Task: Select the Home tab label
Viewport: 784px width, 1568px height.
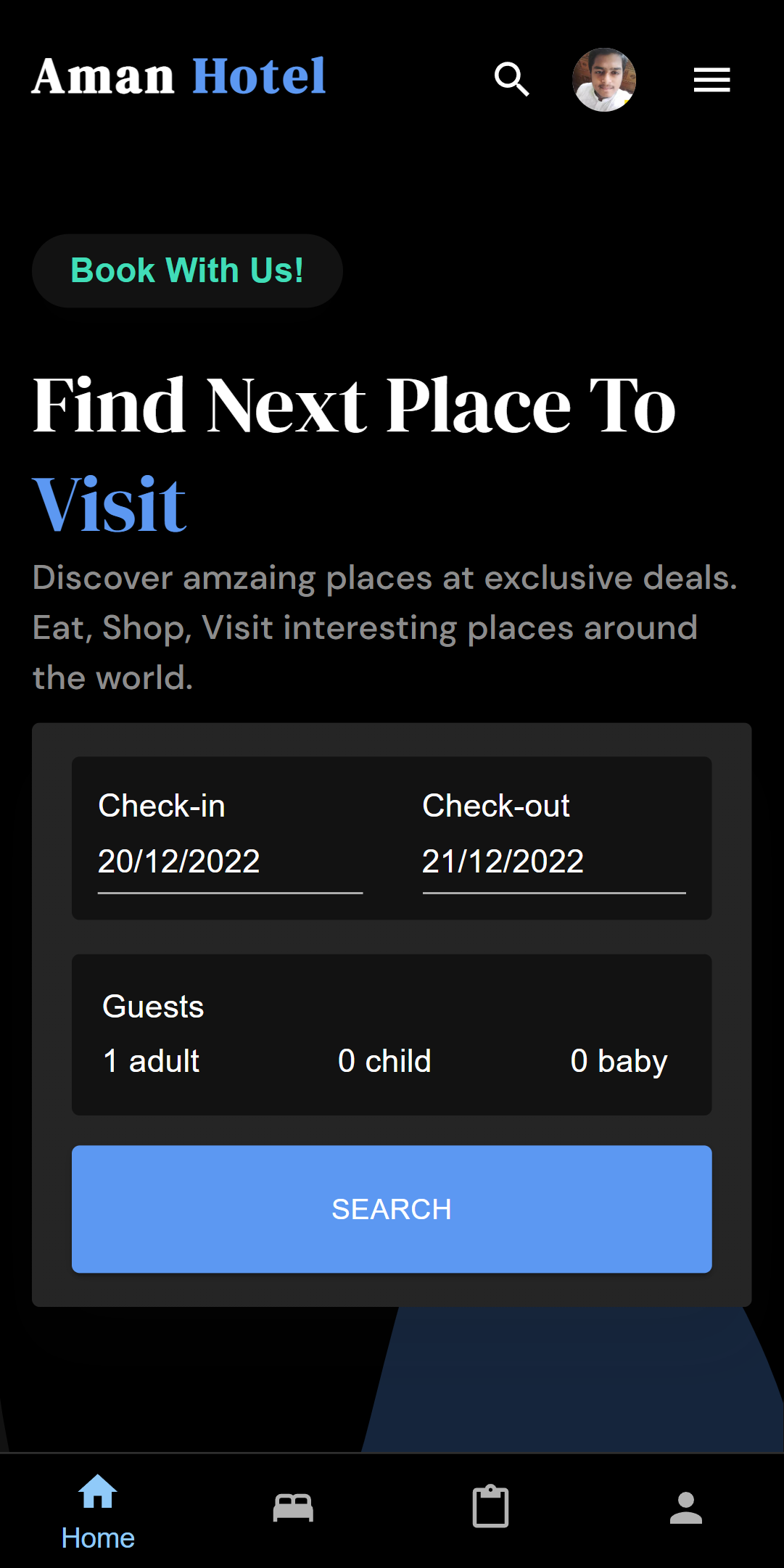Action: (97, 1537)
